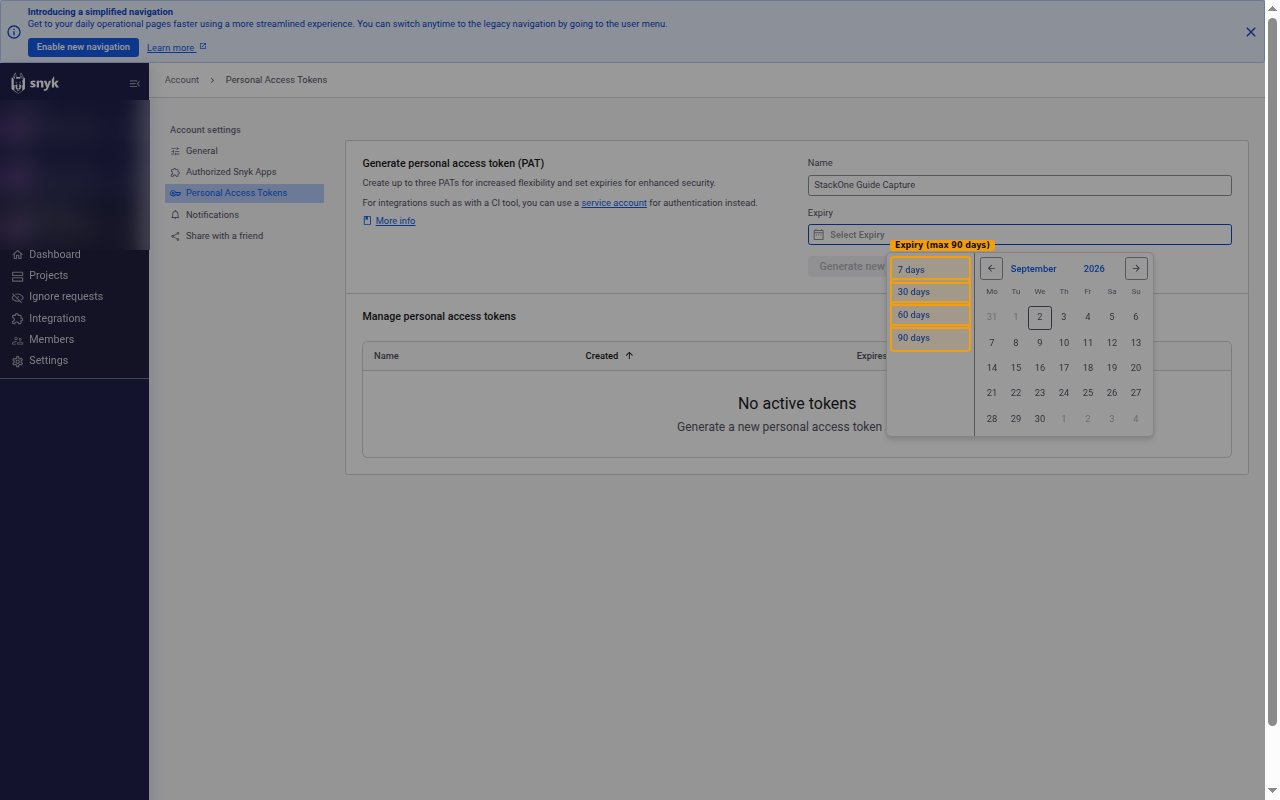Select September 24 in calendar
1280x800 pixels.
coord(1064,393)
